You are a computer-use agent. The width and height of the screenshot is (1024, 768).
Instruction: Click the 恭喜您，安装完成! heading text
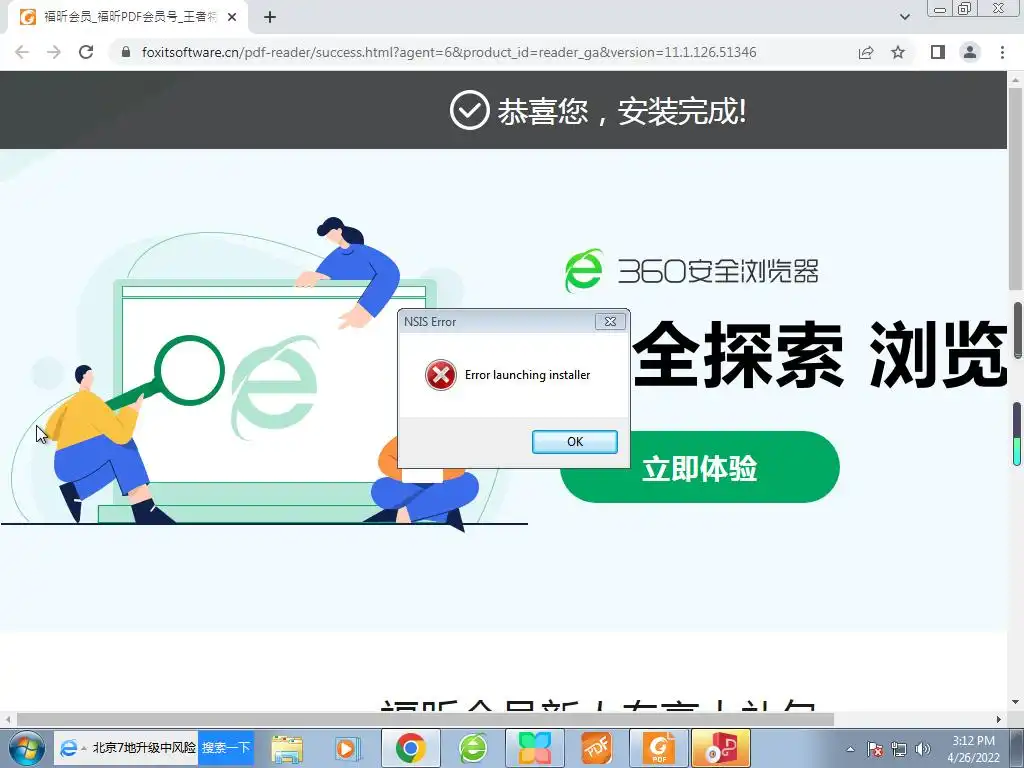[622, 111]
